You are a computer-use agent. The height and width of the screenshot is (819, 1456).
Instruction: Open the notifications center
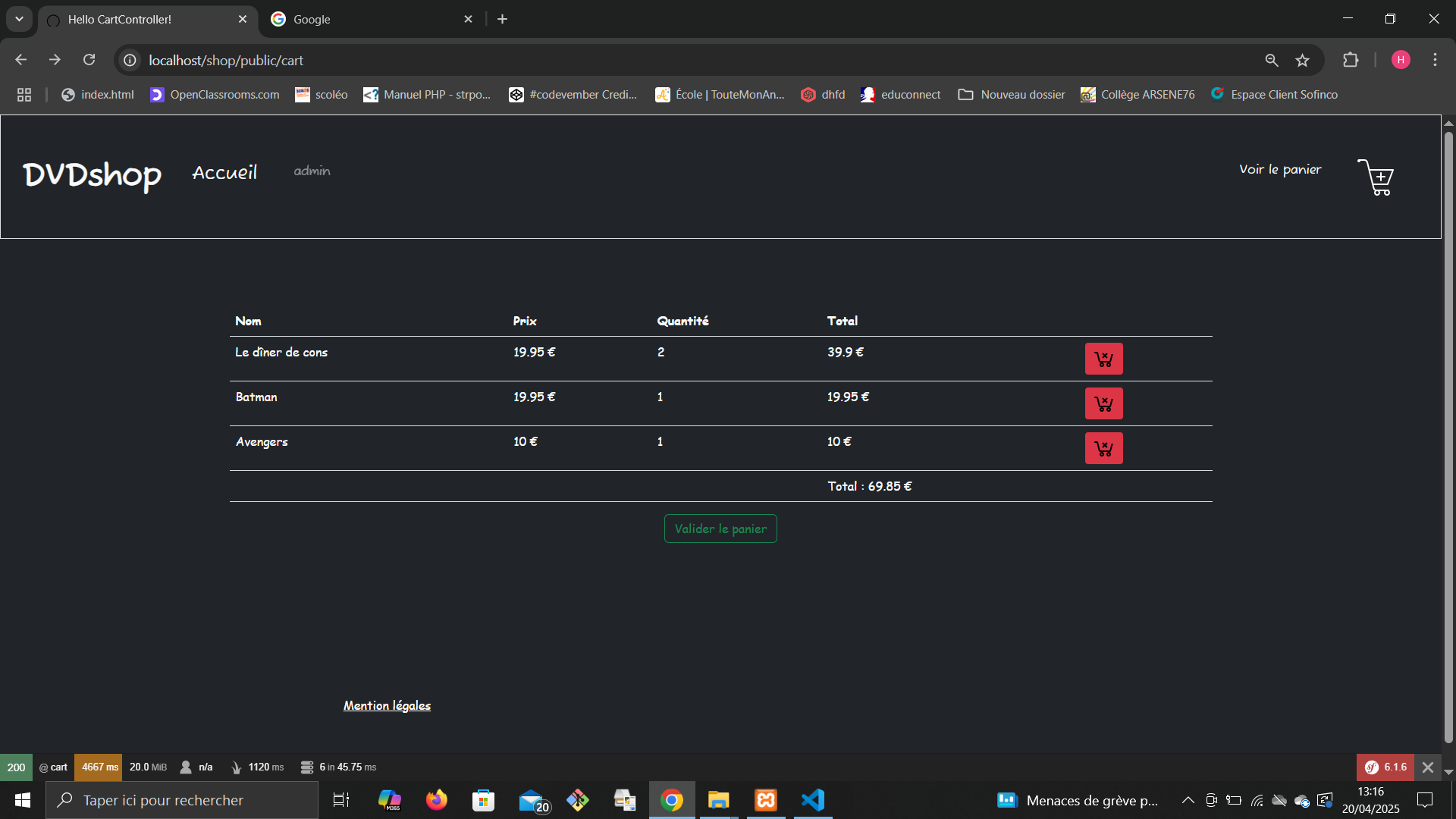pyautogui.click(x=1425, y=800)
